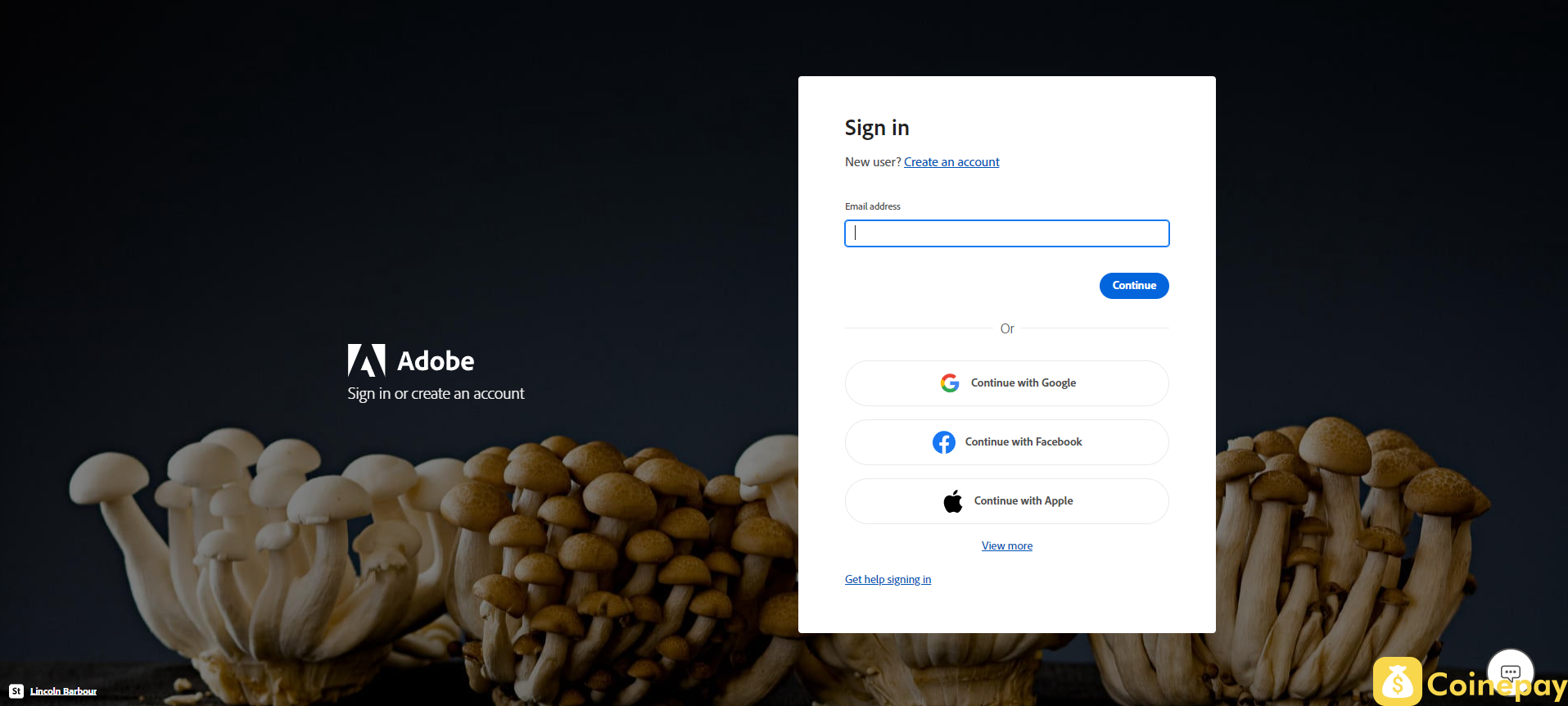The width and height of the screenshot is (1568, 706).
Task: Click the Facebook logo icon
Action: [944, 442]
